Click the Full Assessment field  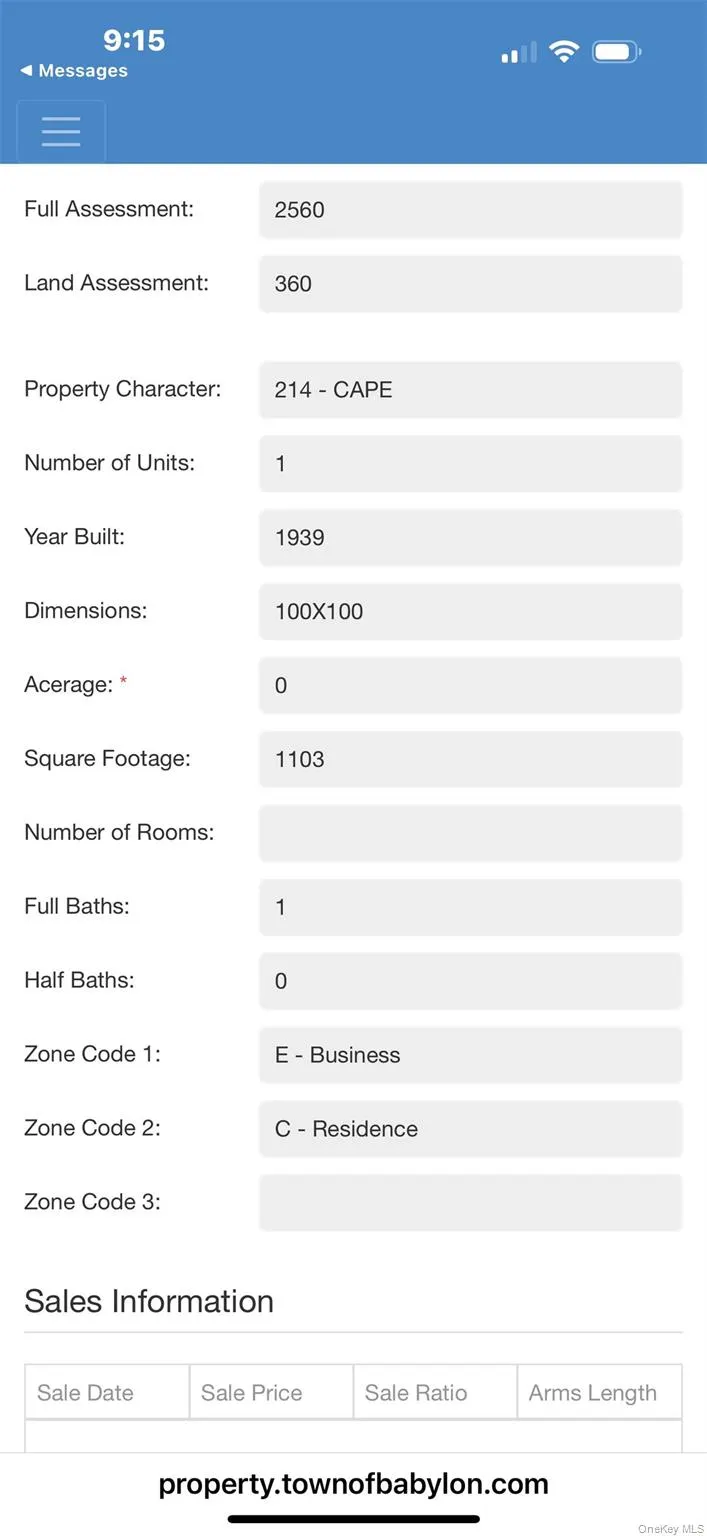470,210
